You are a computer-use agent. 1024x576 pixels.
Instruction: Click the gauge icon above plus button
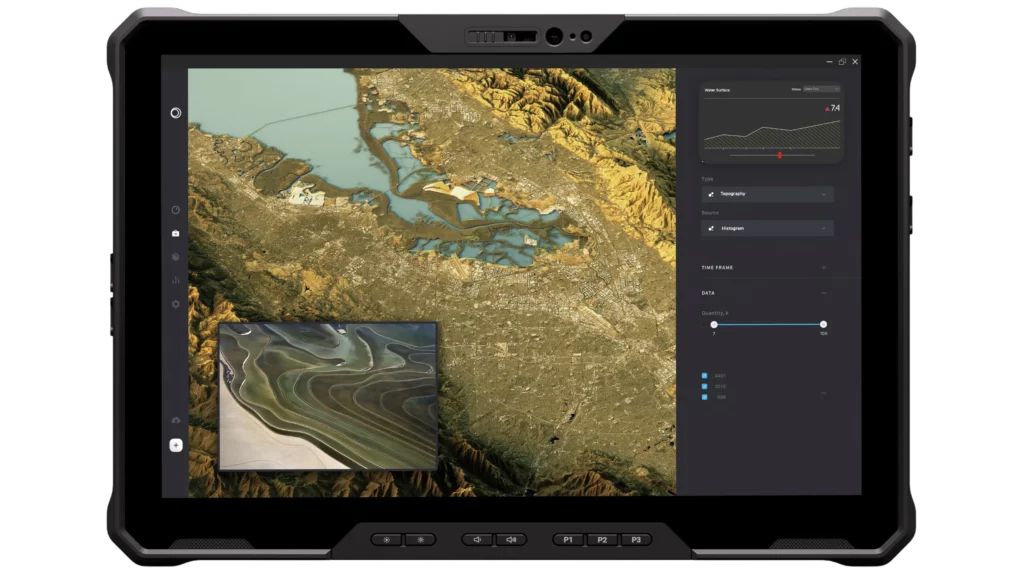(x=176, y=420)
